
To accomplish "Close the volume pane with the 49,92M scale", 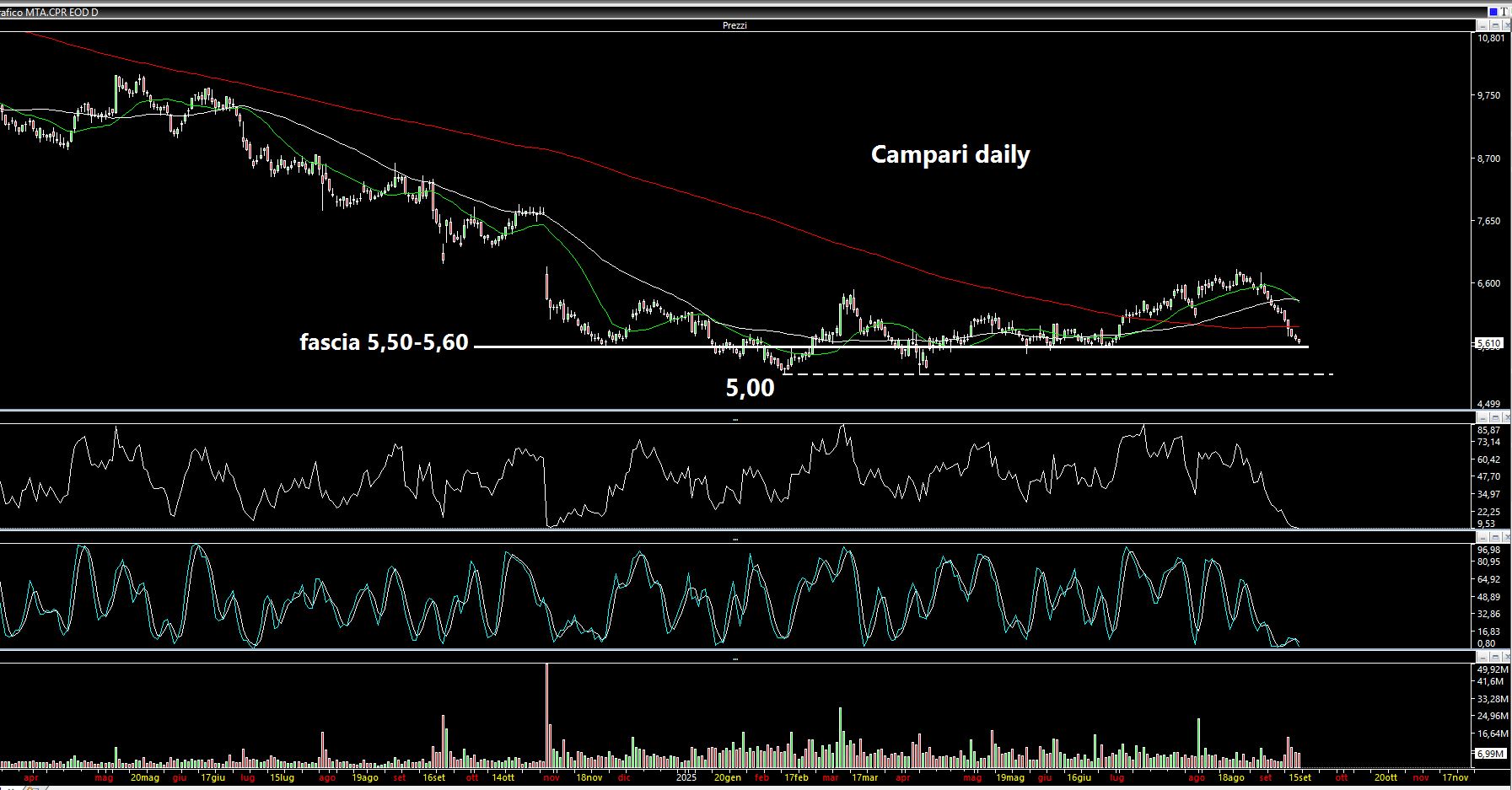I will click(1507, 657).
